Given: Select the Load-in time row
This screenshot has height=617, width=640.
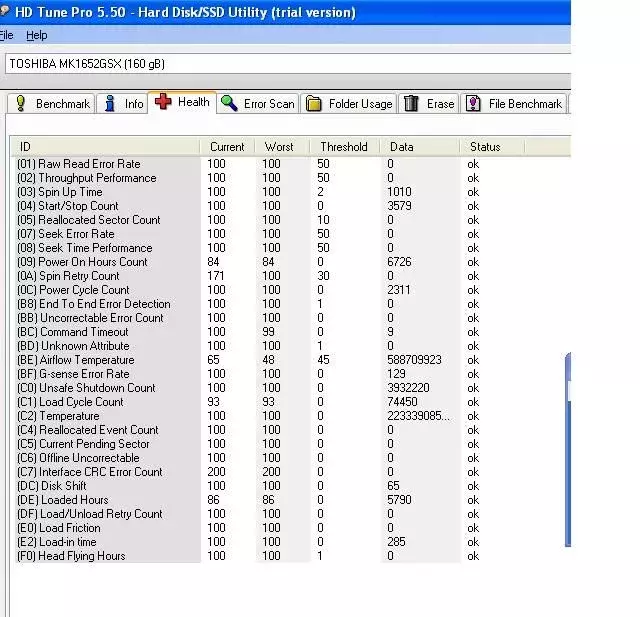Looking at the screenshot, I should point(249,542).
